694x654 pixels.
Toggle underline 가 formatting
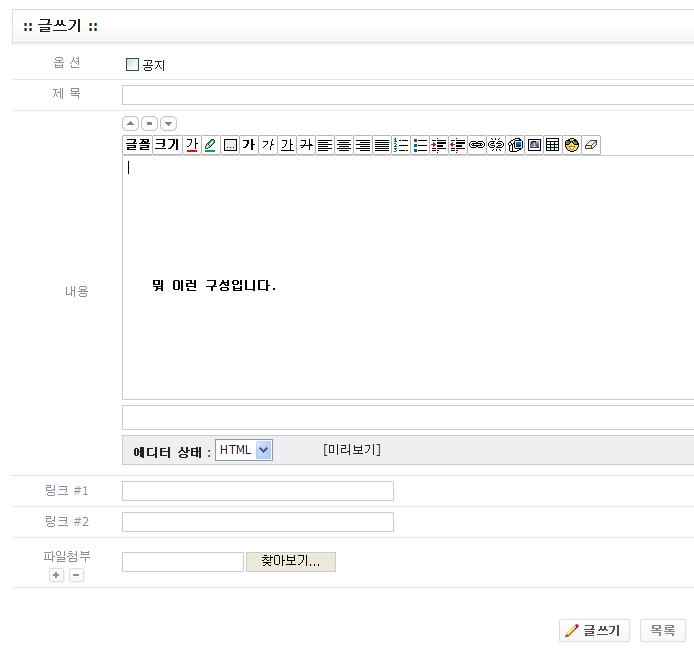pyautogui.click(x=287, y=145)
